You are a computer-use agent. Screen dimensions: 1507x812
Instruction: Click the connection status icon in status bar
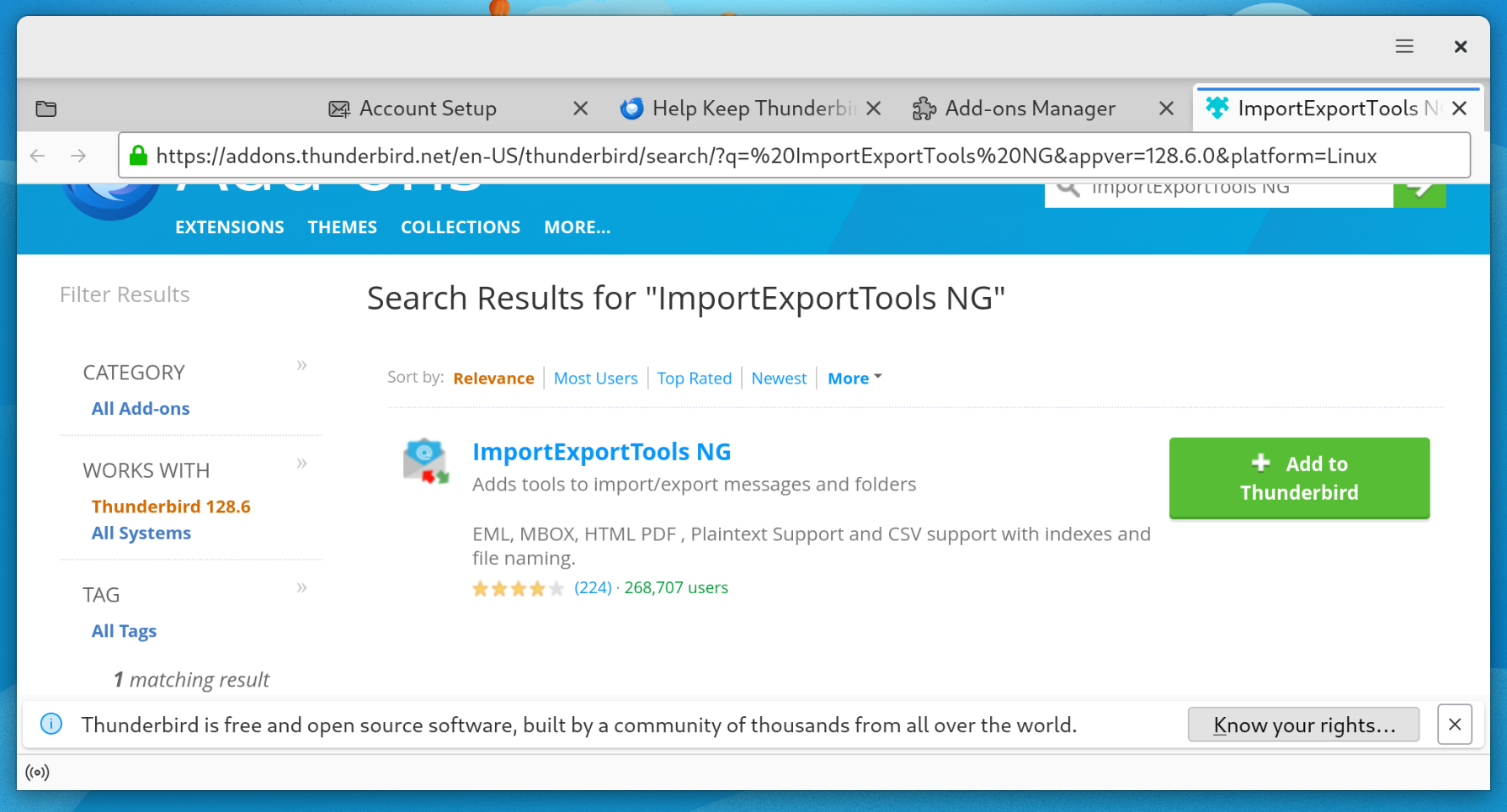(37, 772)
